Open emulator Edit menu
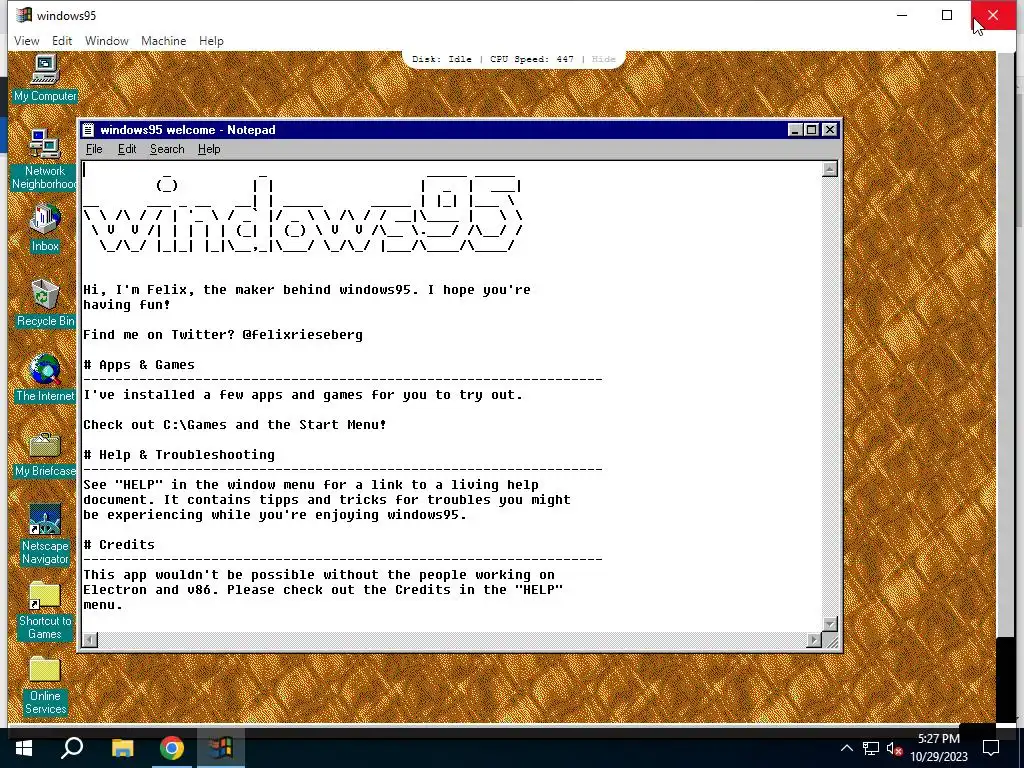The width and height of the screenshot is (1024, 768). [62, 40]
